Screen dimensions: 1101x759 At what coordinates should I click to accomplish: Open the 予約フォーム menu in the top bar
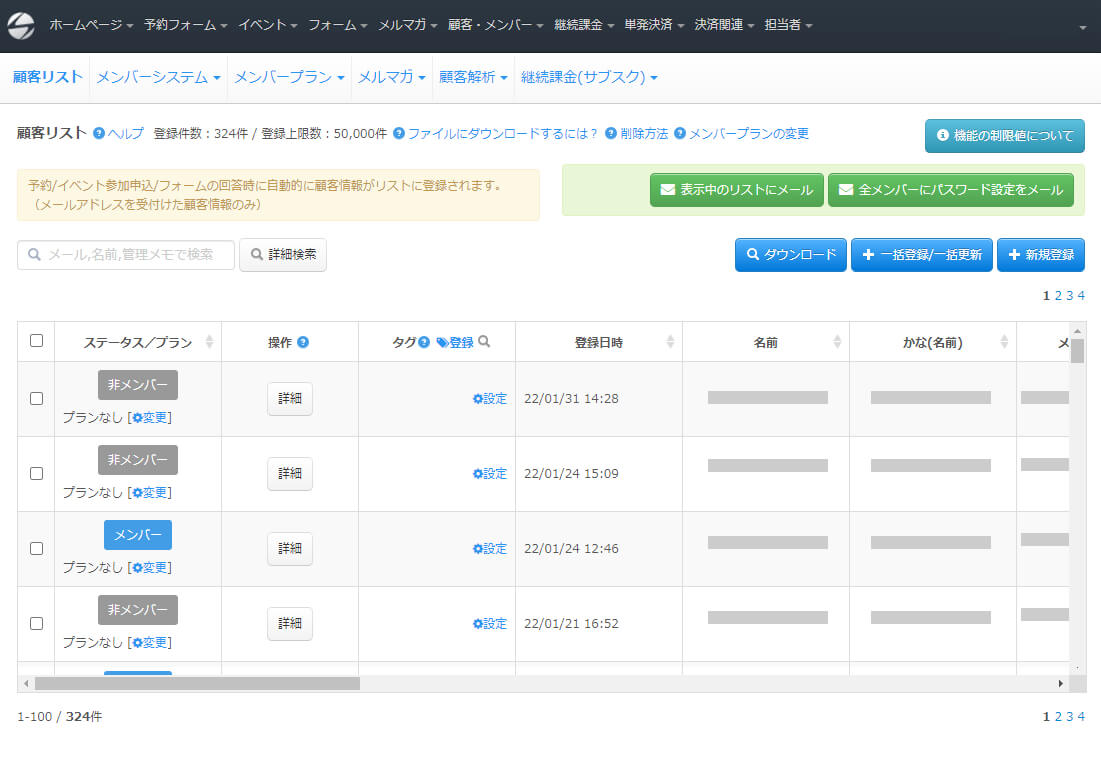[x=185, y=25]
